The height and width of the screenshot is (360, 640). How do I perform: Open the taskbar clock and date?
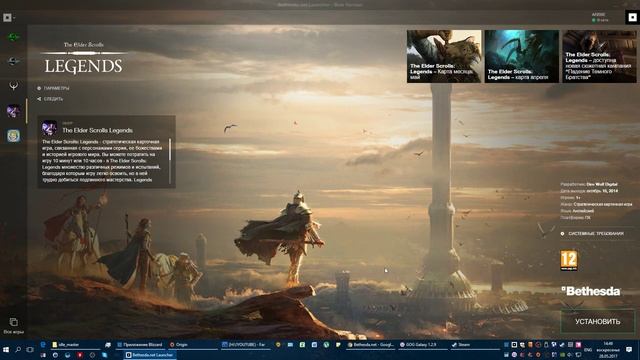pyautogui.click(x=608, y=350)
